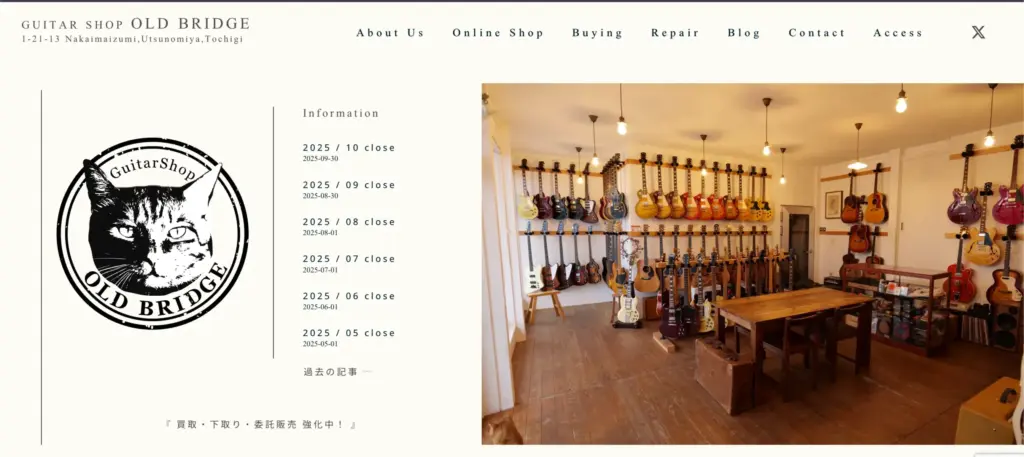Open the 2025 / 09 close notice

[x=349, y=185]
